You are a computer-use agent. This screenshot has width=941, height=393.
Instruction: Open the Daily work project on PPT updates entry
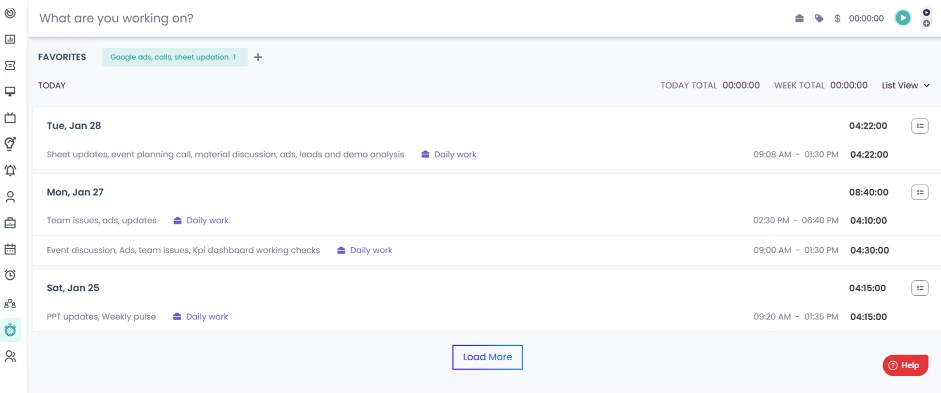click(200, 317)
